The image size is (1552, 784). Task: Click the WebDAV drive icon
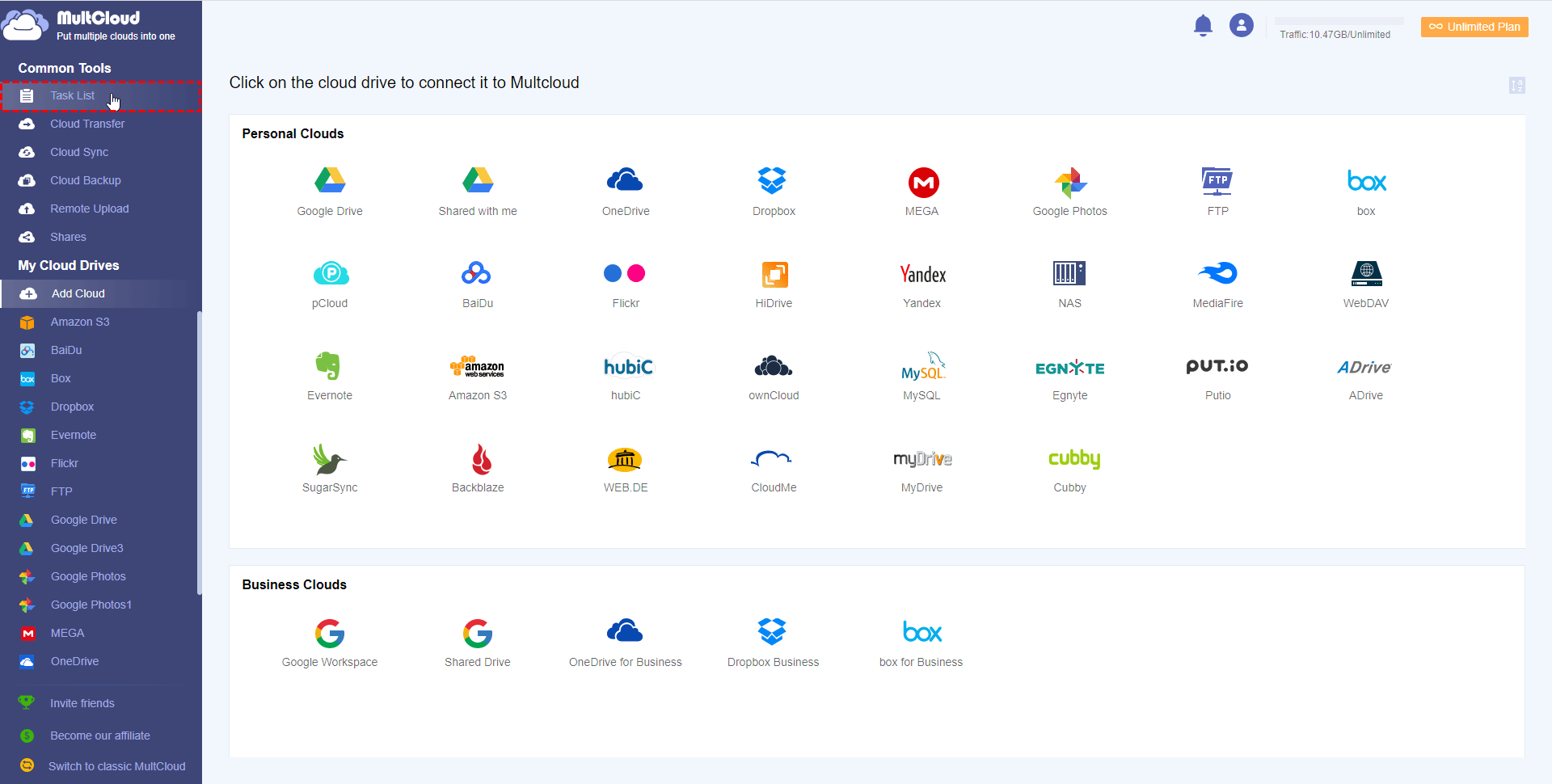coord(1366,274)
